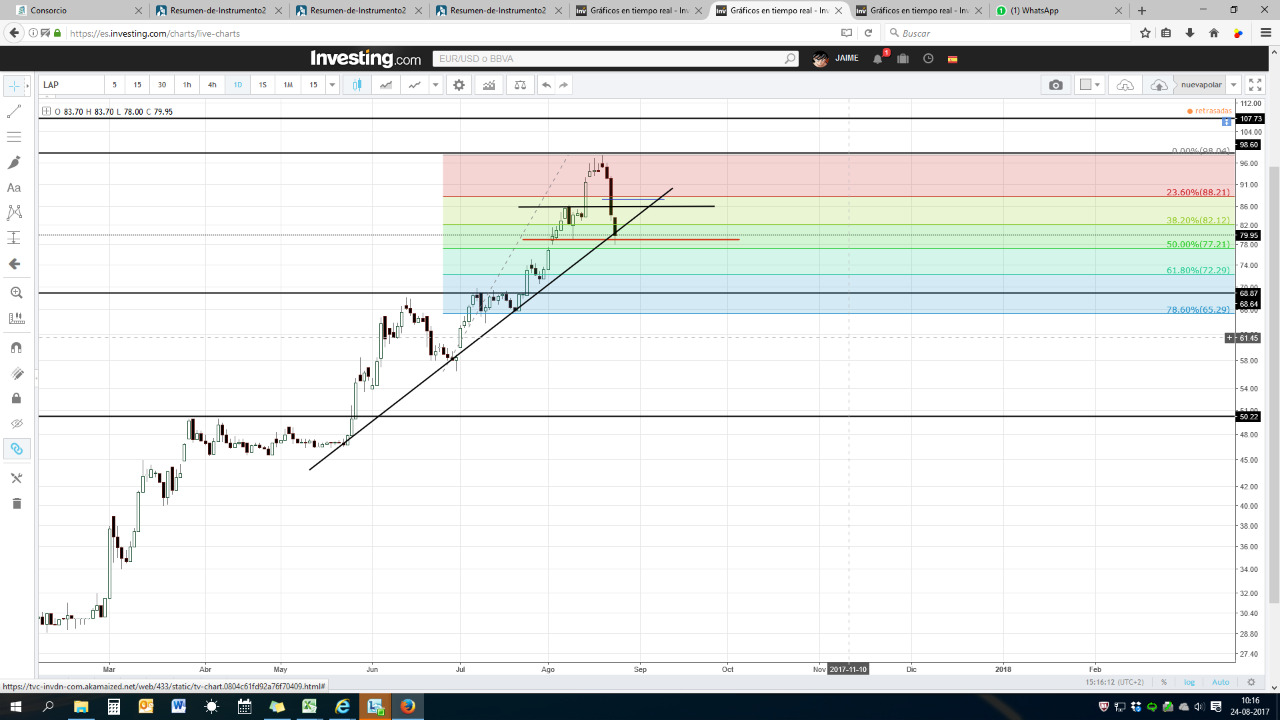Save chart layout to cloud

point(1159,85)
